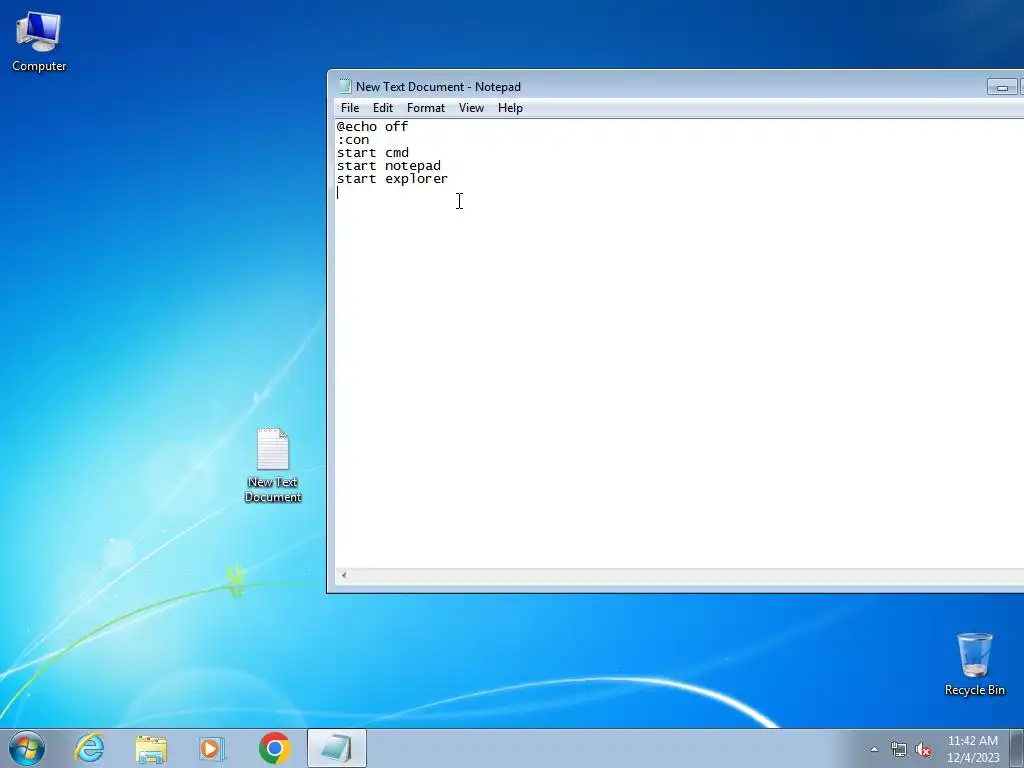Click the horizontal scrollbar left arrow in Notepad
The width and height of the screenshot is (1024, 768).
[344, 575]
